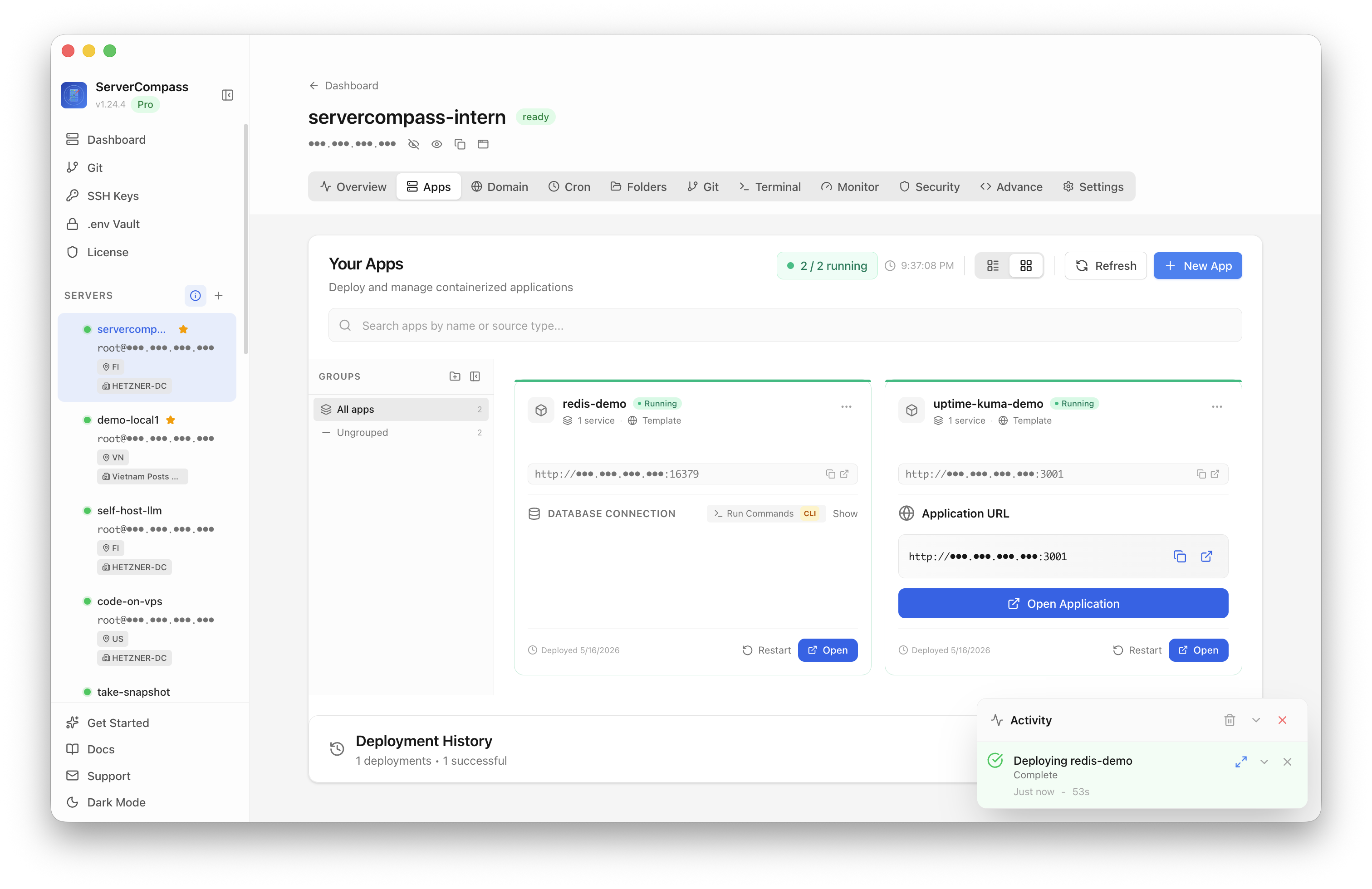
Task: Focus the search apps input field
Action: click(x=785, y=326)
